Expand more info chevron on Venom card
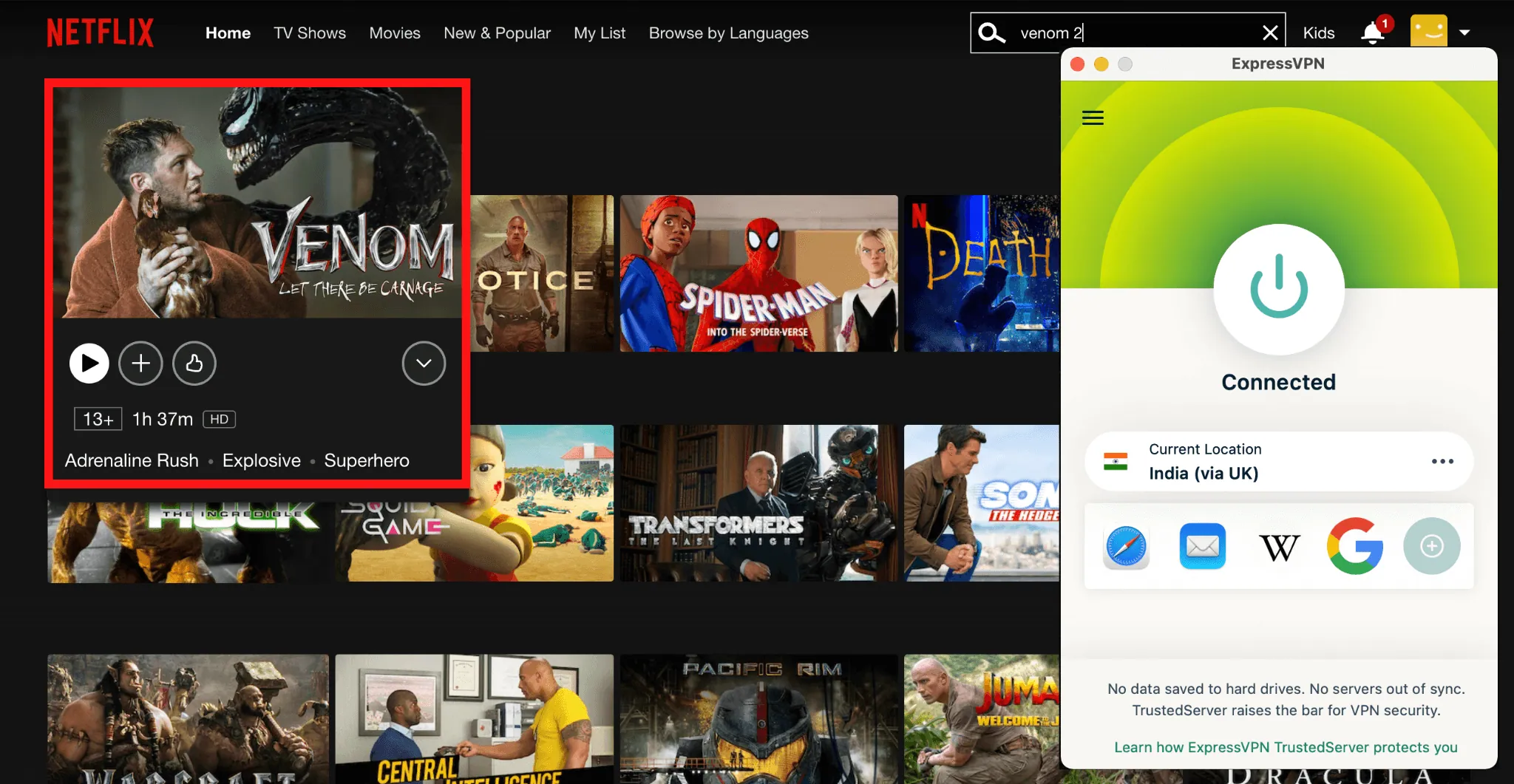This screenshot has height=784, width=1514. 424,363
